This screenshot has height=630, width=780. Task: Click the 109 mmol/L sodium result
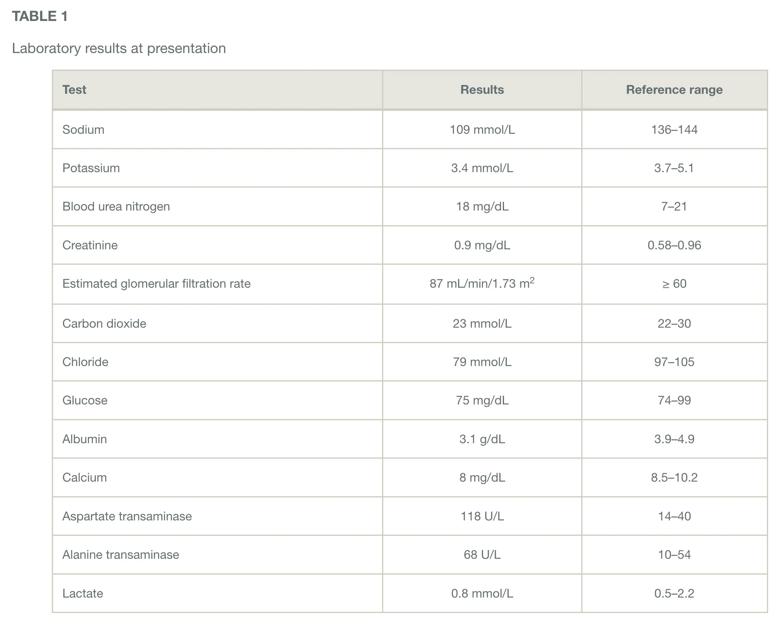(x=482, y=130)
